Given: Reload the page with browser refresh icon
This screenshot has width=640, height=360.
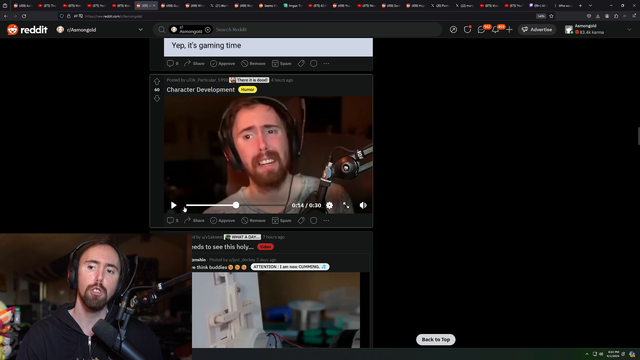Looking at the screenshot, I should click(24, 16).
